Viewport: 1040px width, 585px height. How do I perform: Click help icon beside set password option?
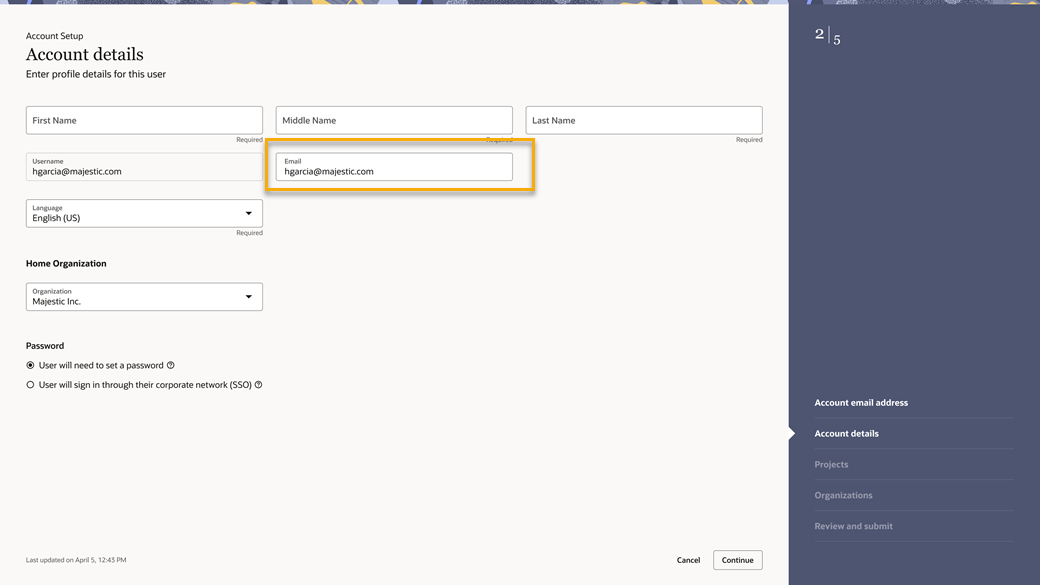point(171,365)
